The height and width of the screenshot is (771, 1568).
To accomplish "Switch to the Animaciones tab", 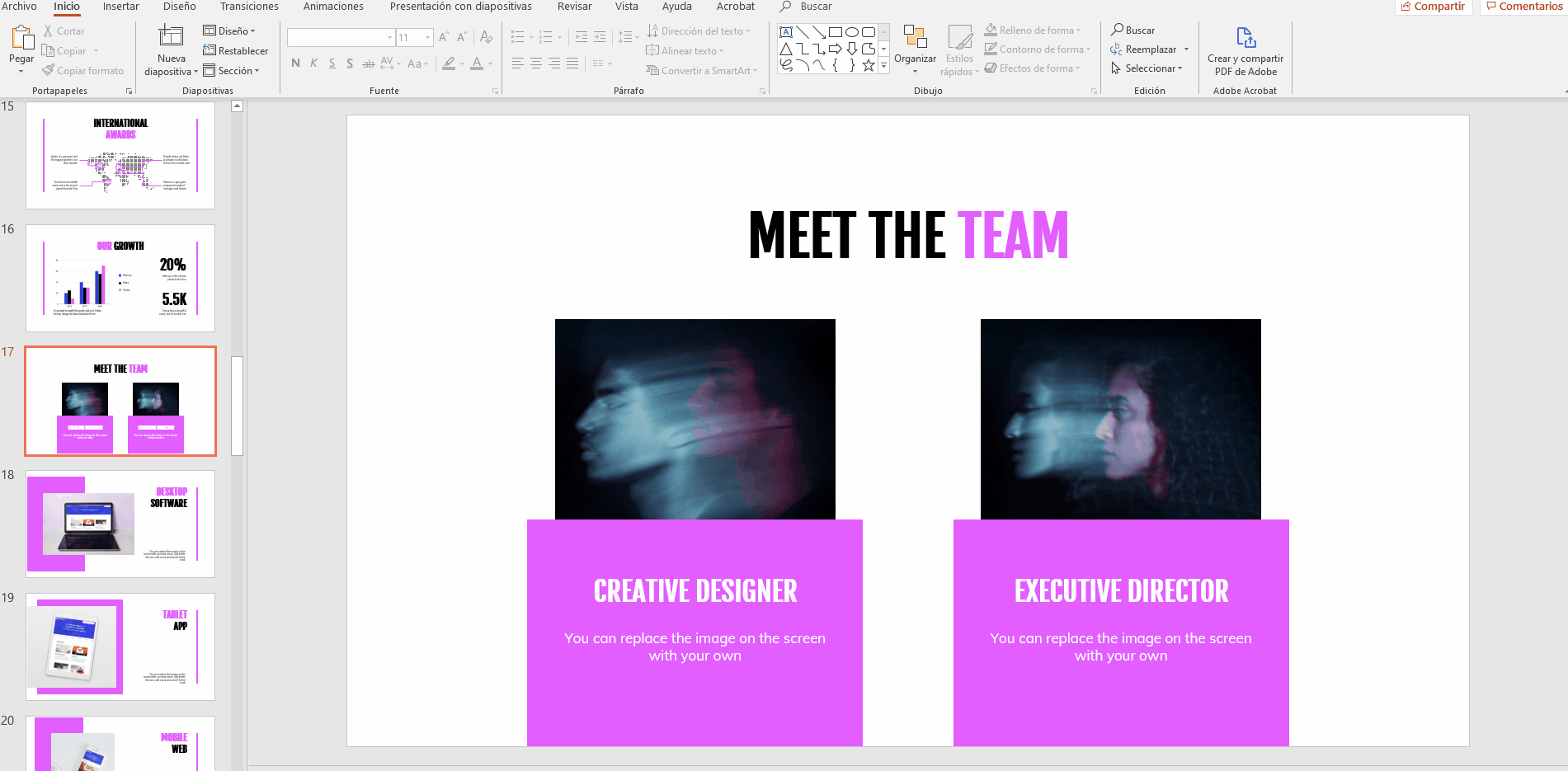I will point(333,7).
